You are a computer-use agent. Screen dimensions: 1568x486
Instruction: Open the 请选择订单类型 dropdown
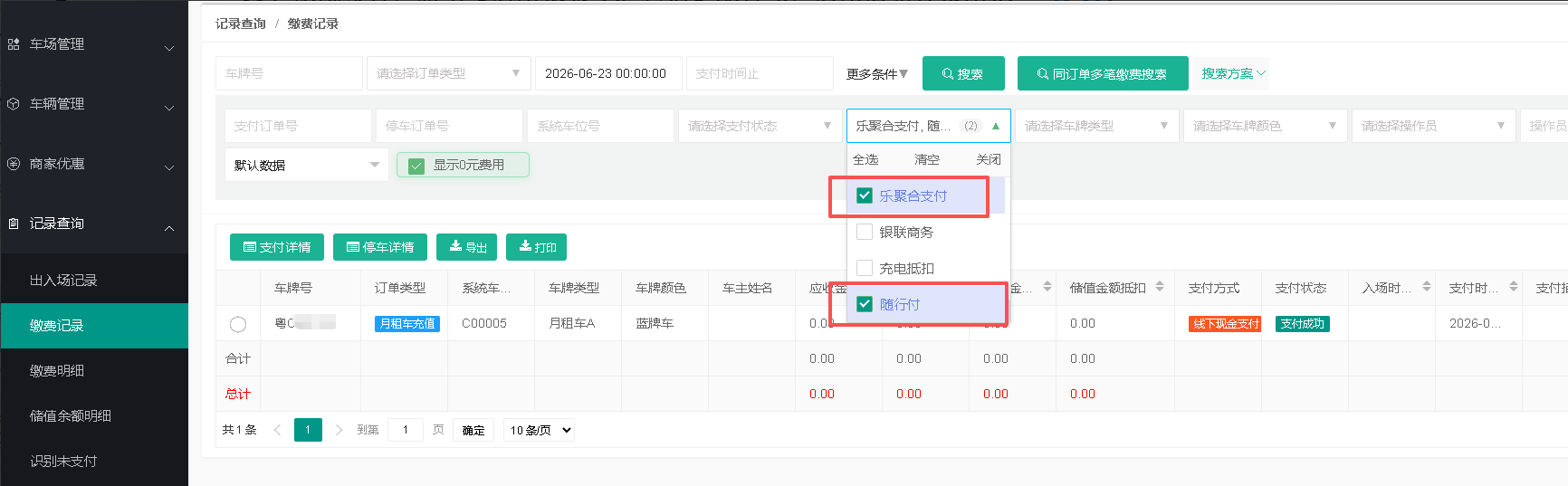click(x=449, y=73)
